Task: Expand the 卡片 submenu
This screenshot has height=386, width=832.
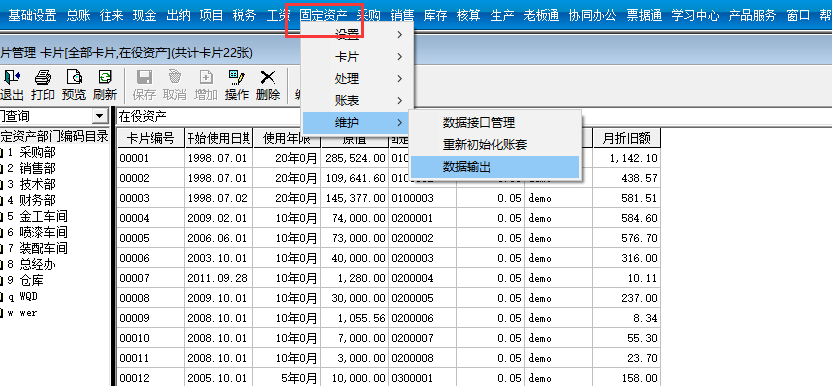Action: (357, 57)
